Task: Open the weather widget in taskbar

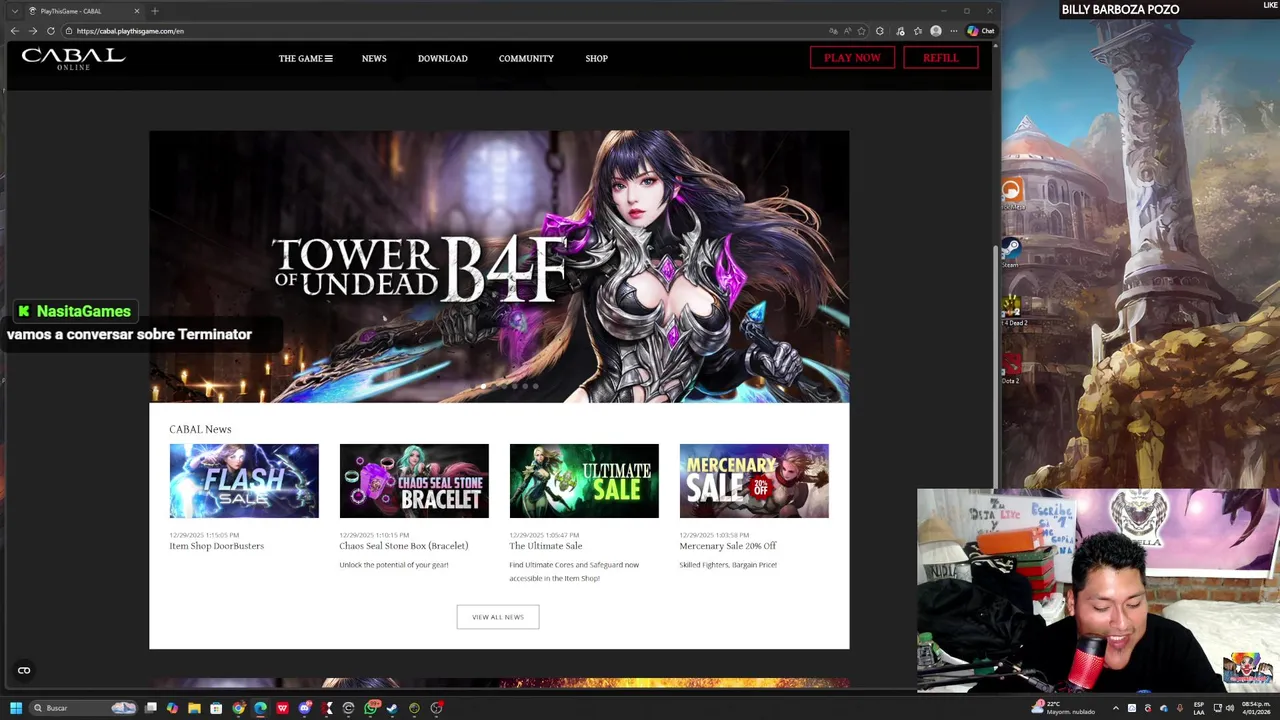Action: [1063, 708]
